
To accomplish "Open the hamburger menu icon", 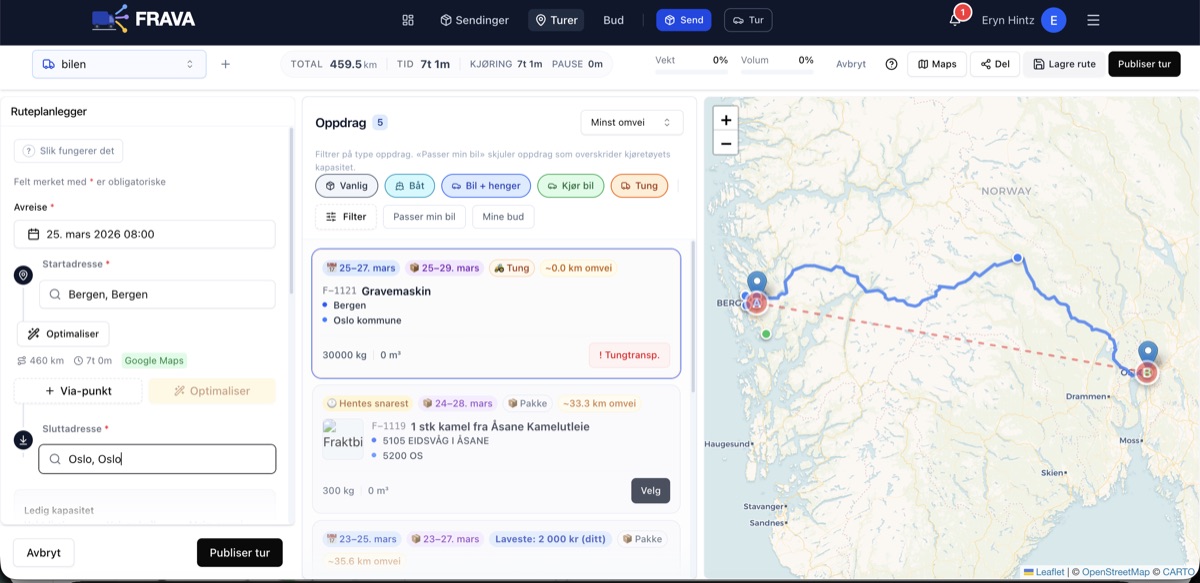I will pyautogui.click(x=1093, y=20).
